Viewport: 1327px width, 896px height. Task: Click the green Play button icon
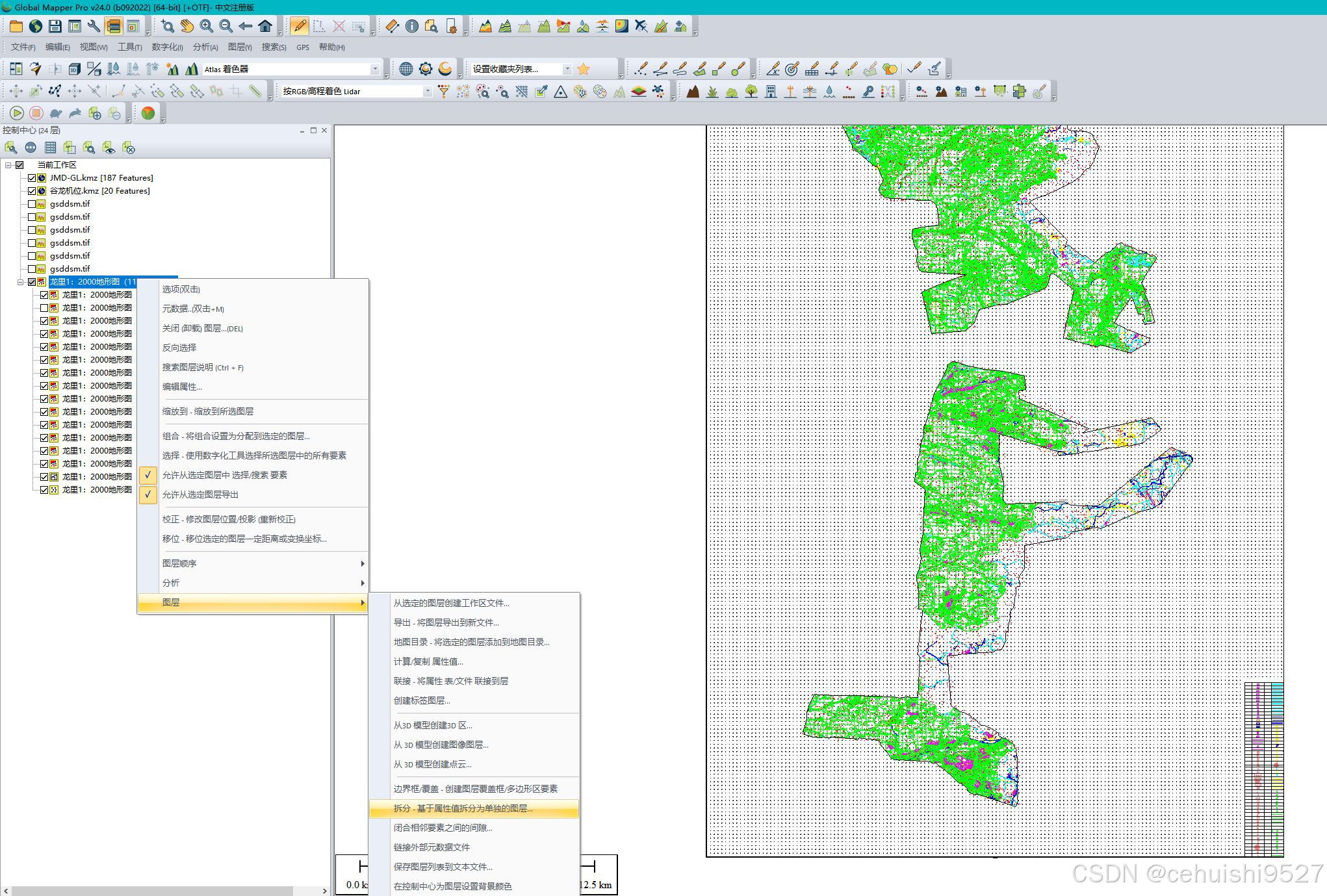coord(17,113)
